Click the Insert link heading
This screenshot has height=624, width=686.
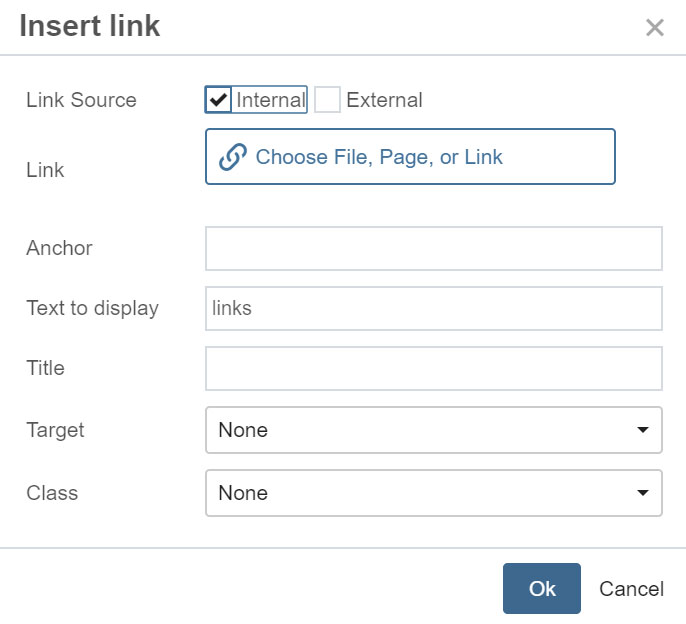(x=90, y=26)
